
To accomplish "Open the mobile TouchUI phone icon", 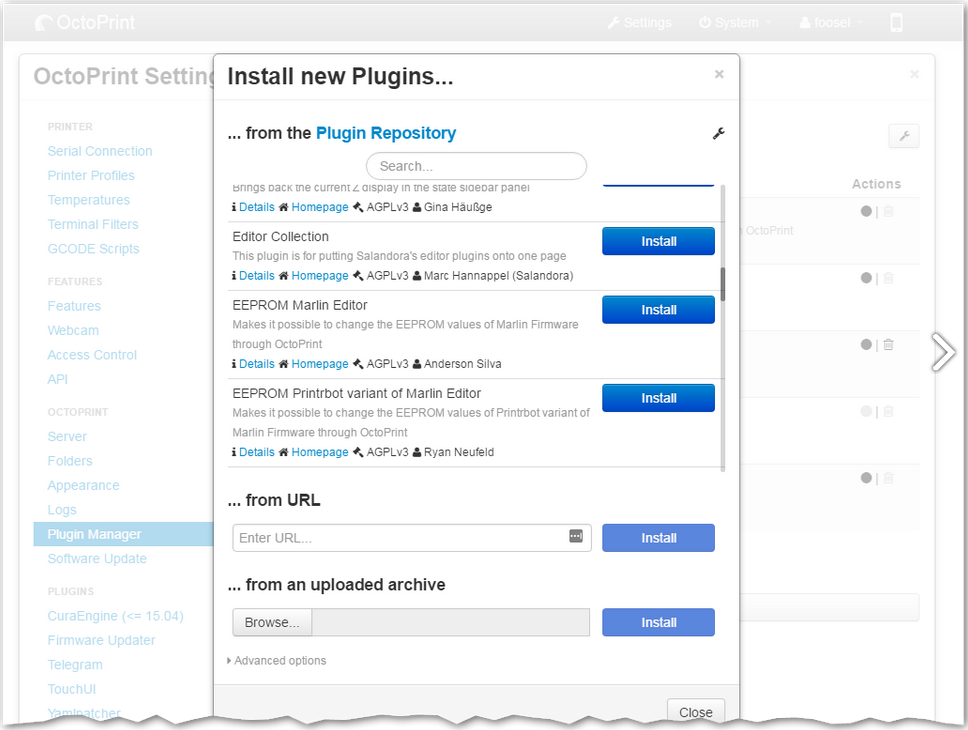I will (896, 23).
